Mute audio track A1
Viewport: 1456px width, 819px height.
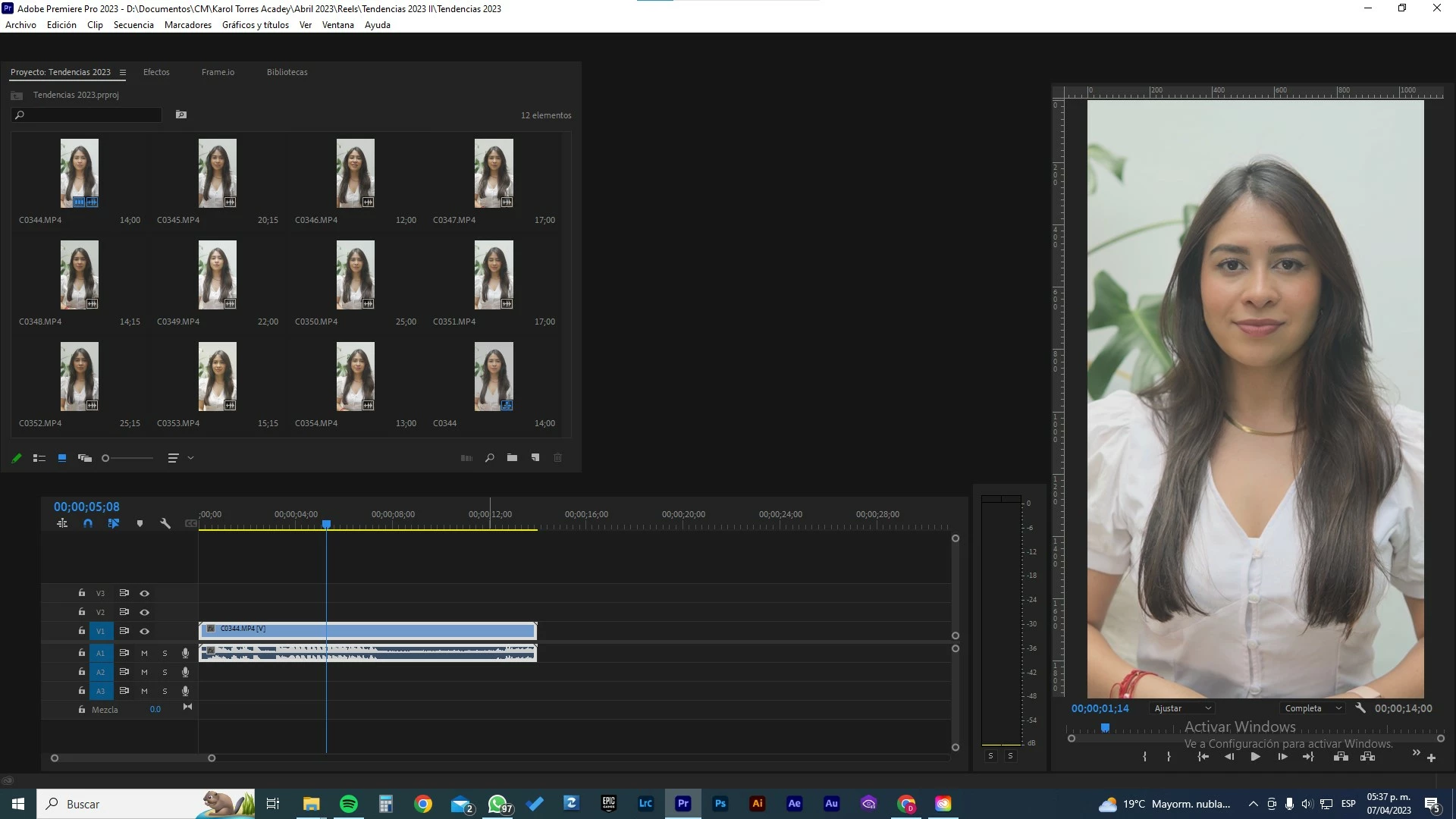click(x=144, y=653)
